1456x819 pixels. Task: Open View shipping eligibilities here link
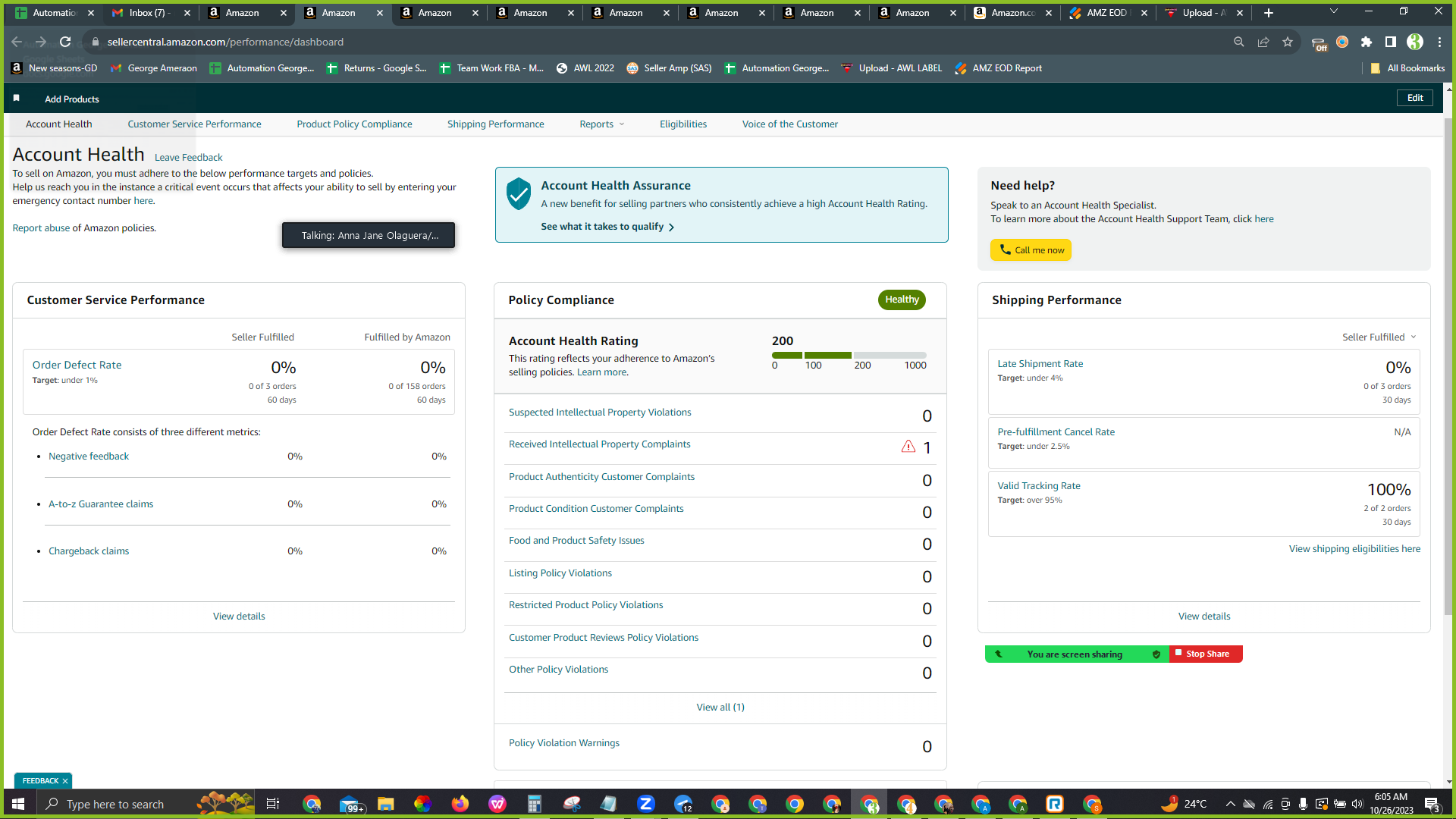coord(1354,549)
